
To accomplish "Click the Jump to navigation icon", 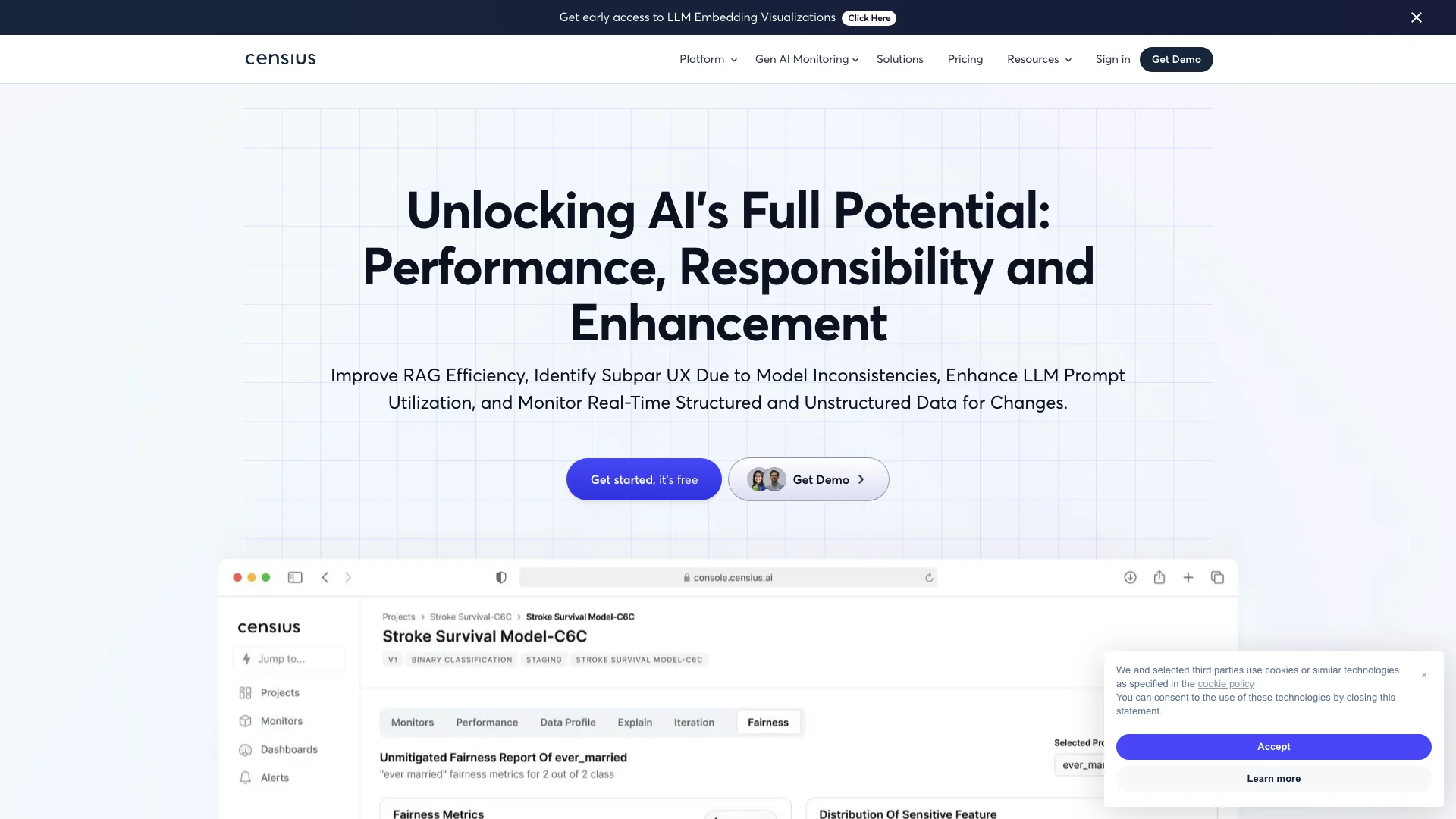I will click(x=246, y=658).
